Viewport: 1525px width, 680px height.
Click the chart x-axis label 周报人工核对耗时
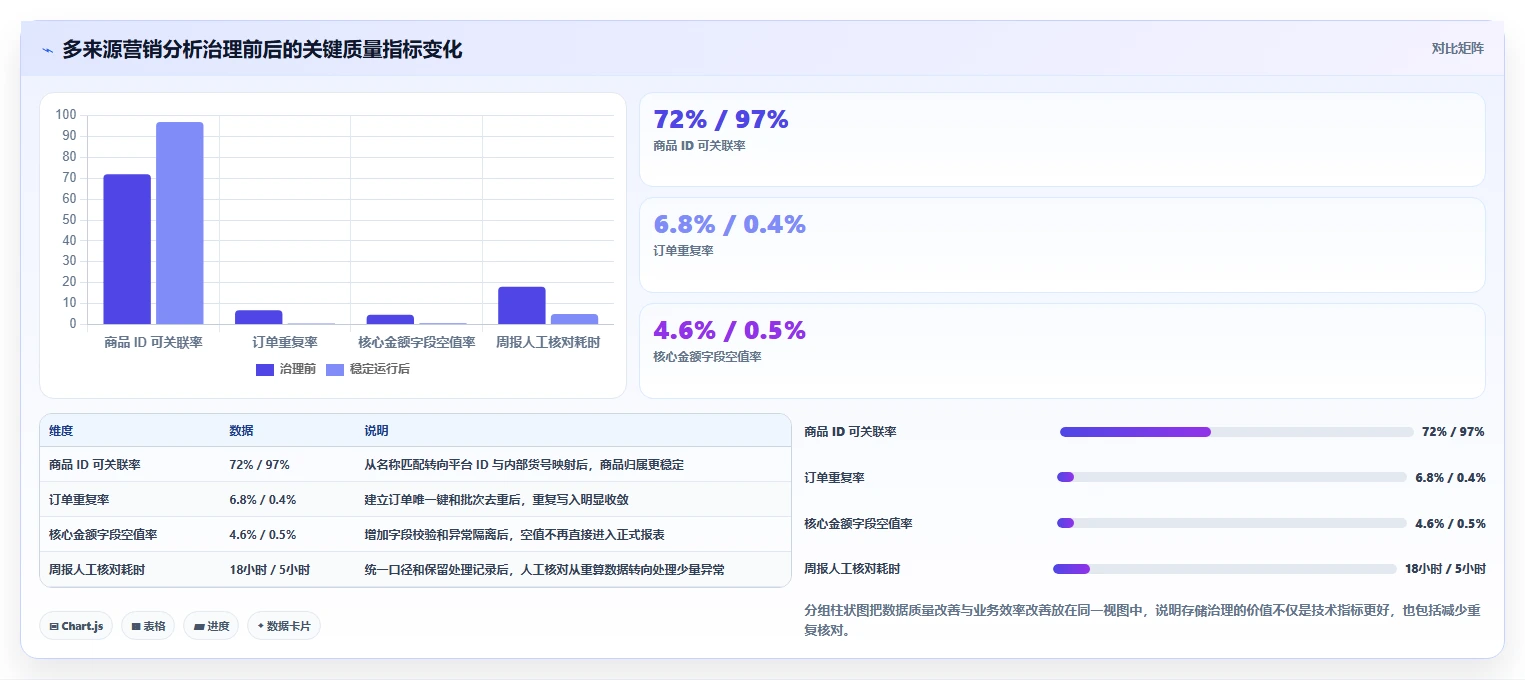548,342
